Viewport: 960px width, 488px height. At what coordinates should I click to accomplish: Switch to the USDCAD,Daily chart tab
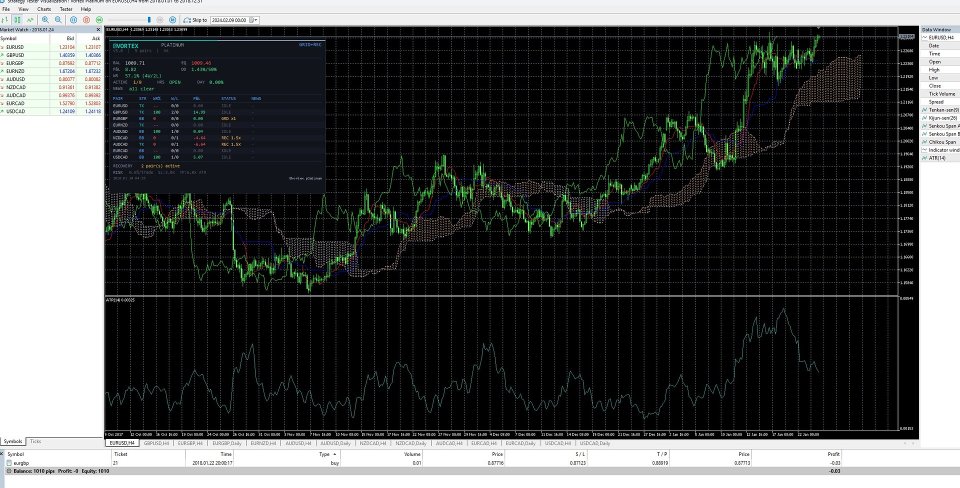coord(594,443)
